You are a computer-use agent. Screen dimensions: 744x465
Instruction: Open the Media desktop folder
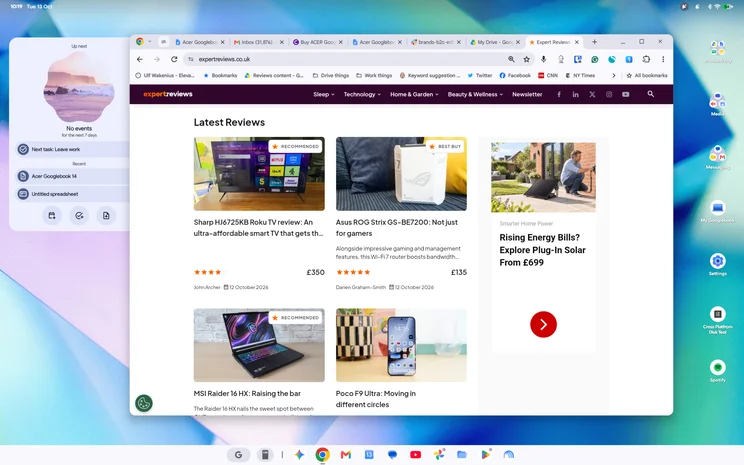717,104
